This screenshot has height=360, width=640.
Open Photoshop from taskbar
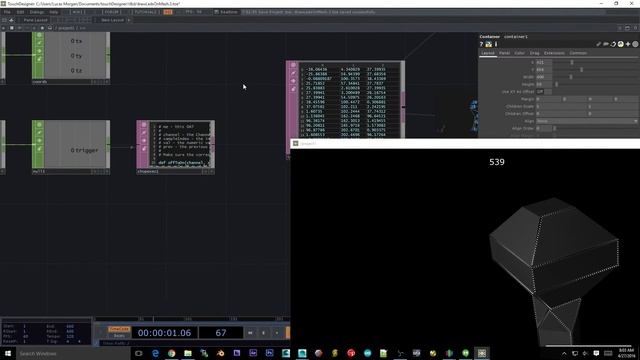click(x=269, y=353)
